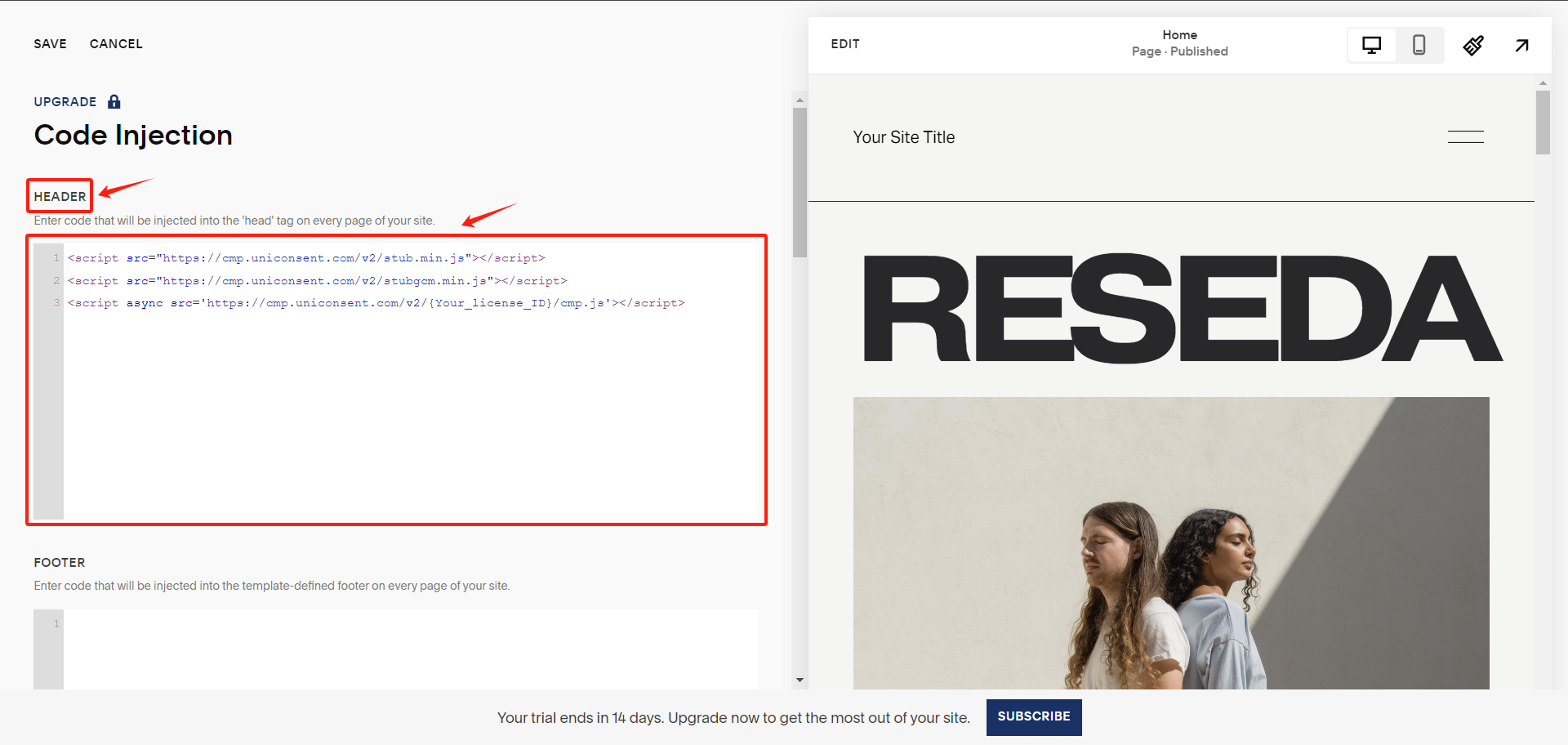1568x745 pixels.
Task: Select line 1 stub.min.js script text
Action: tap(306, 258)
